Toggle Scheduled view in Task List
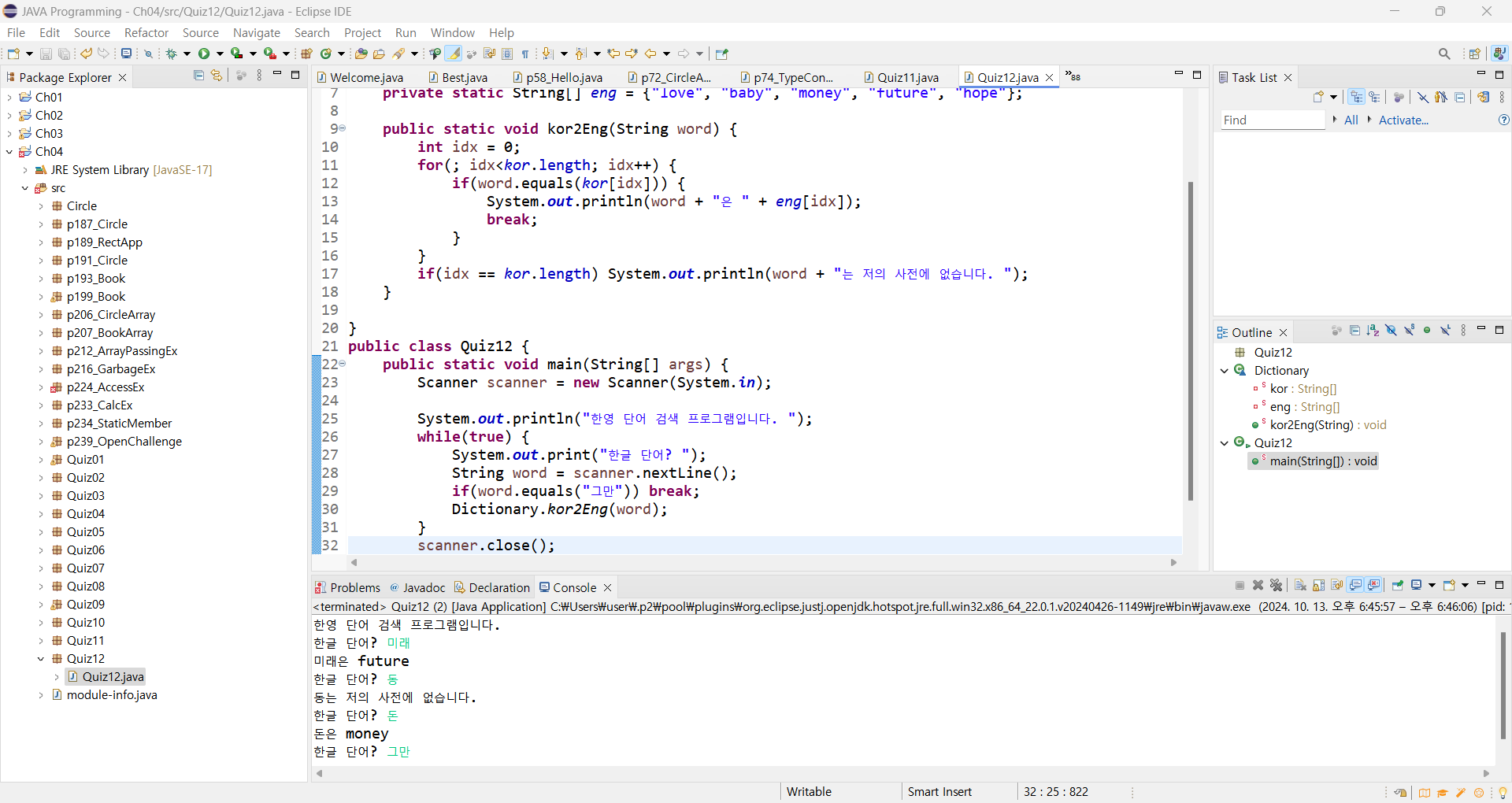The width and height of the screenshot is (1512, 803). point(1374,97)
